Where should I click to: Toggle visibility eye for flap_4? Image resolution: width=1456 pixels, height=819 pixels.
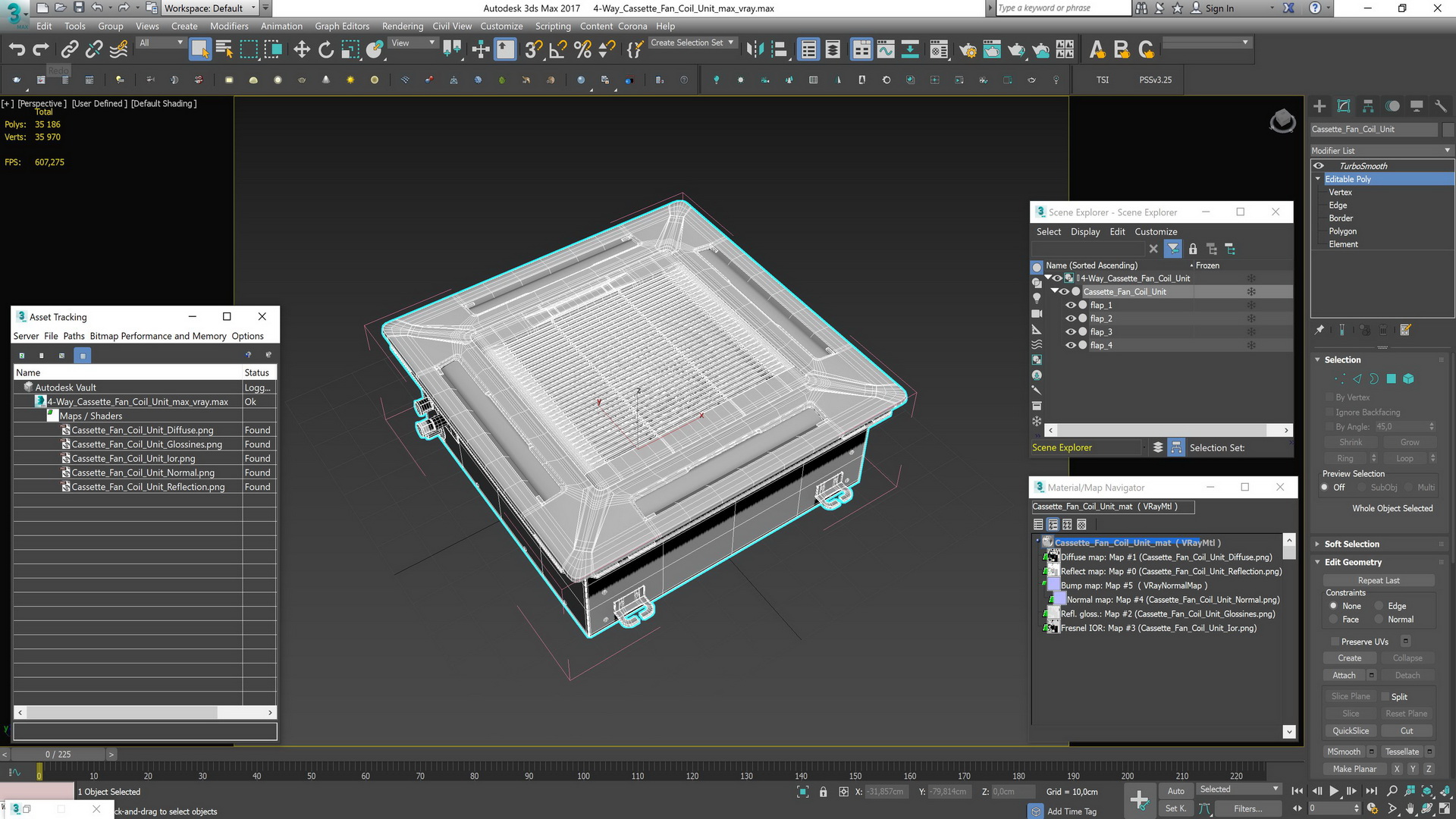pyautogui.click(x=1071, y=345)
